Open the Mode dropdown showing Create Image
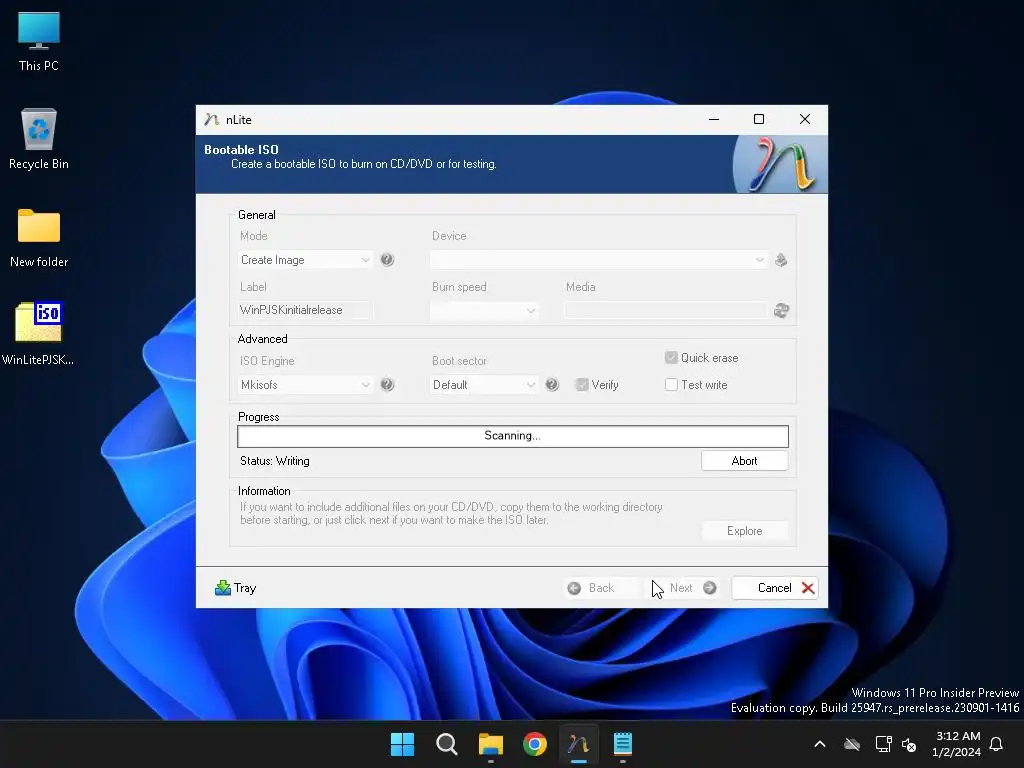The image size is (1024, 768). pyautogui.click(x=305, y=260)
